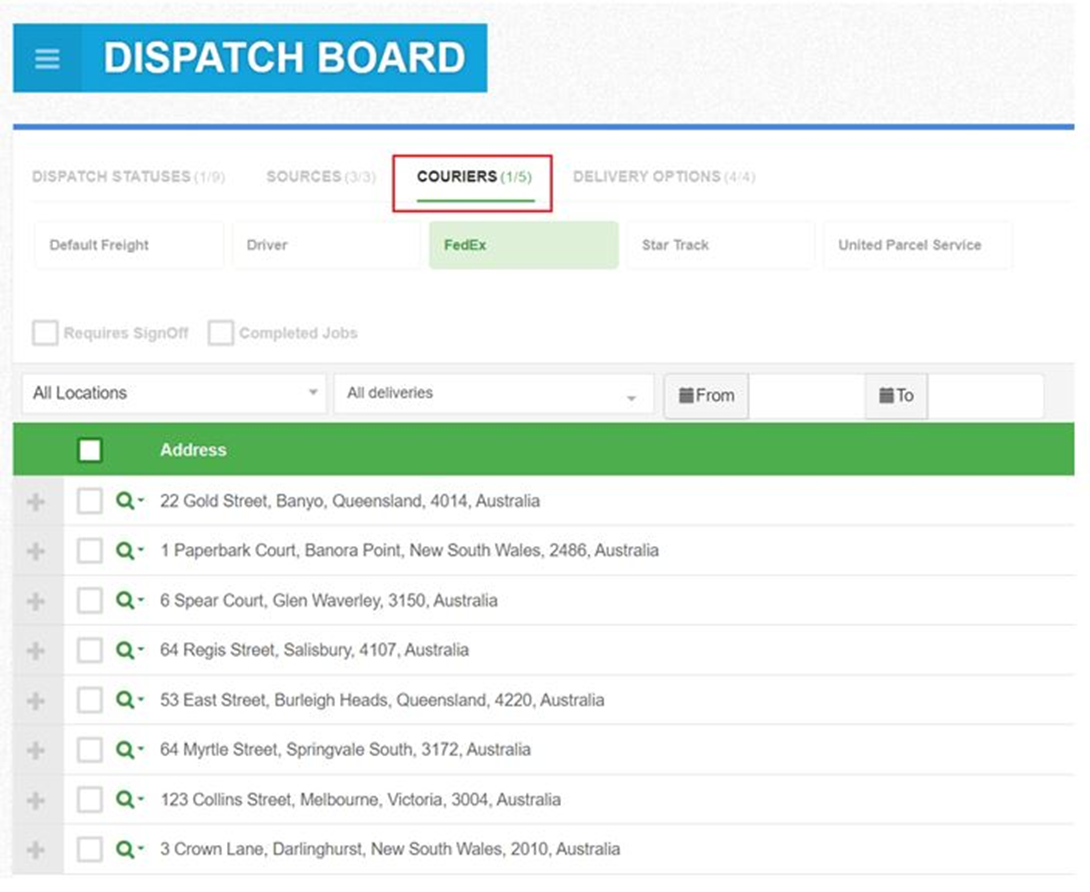Switch to Dispatch Statuses tab
The image size is (1090, 892).
click(128, 177)
